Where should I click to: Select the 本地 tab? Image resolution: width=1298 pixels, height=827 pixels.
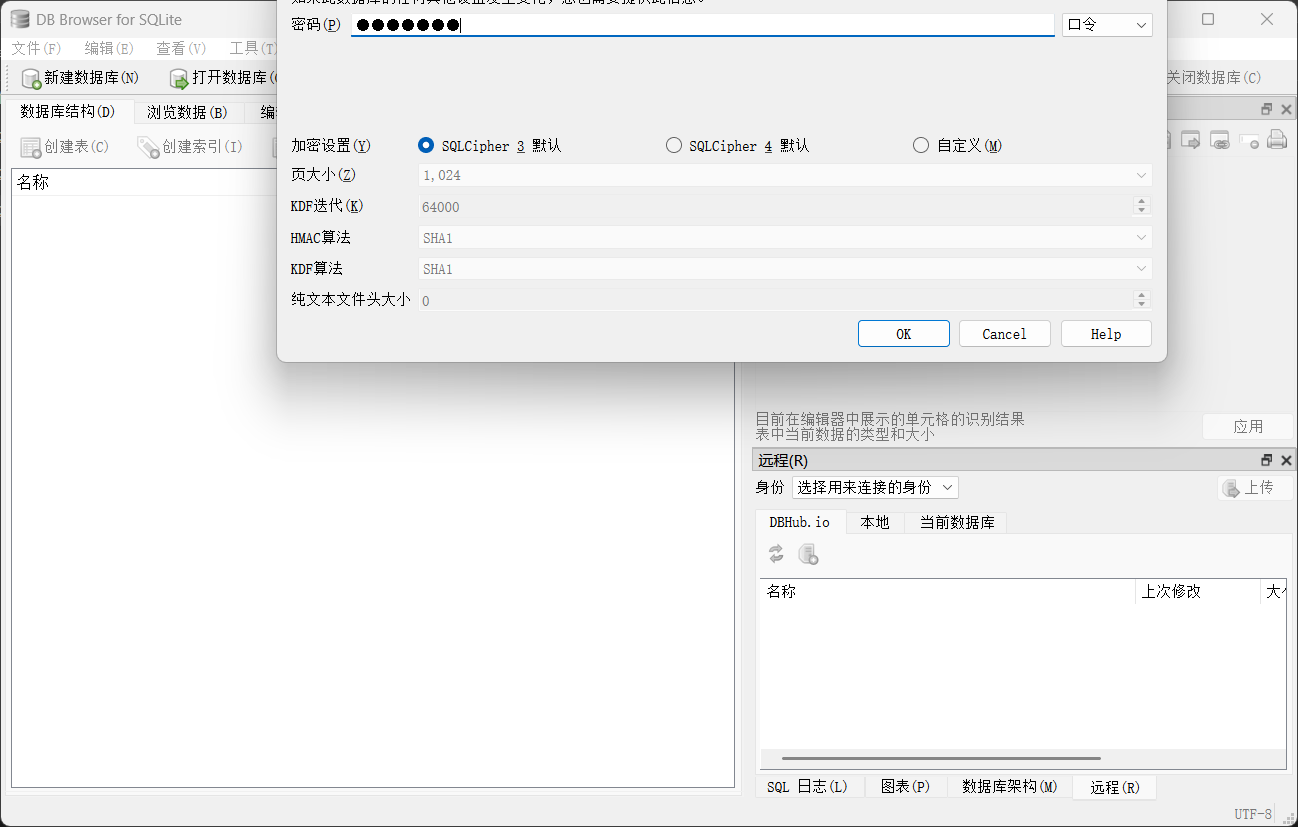click(875, 522)
